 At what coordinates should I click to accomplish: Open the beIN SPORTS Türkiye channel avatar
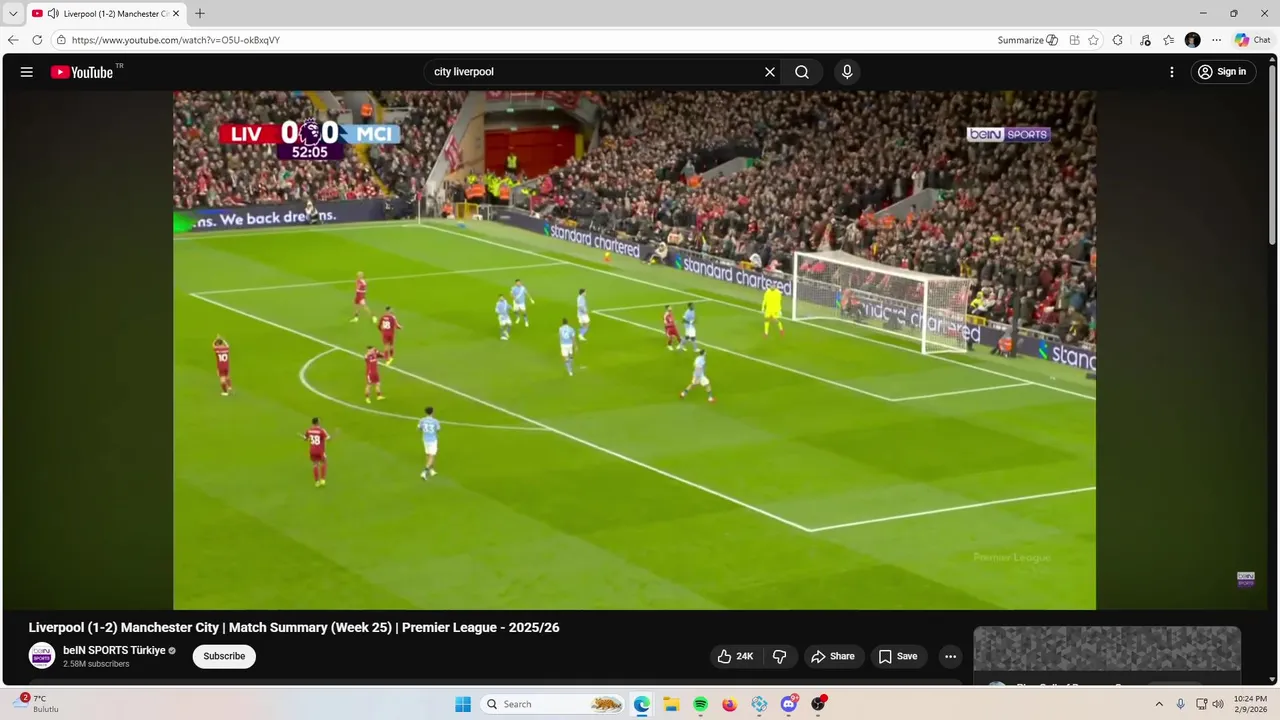coord(41,656)
